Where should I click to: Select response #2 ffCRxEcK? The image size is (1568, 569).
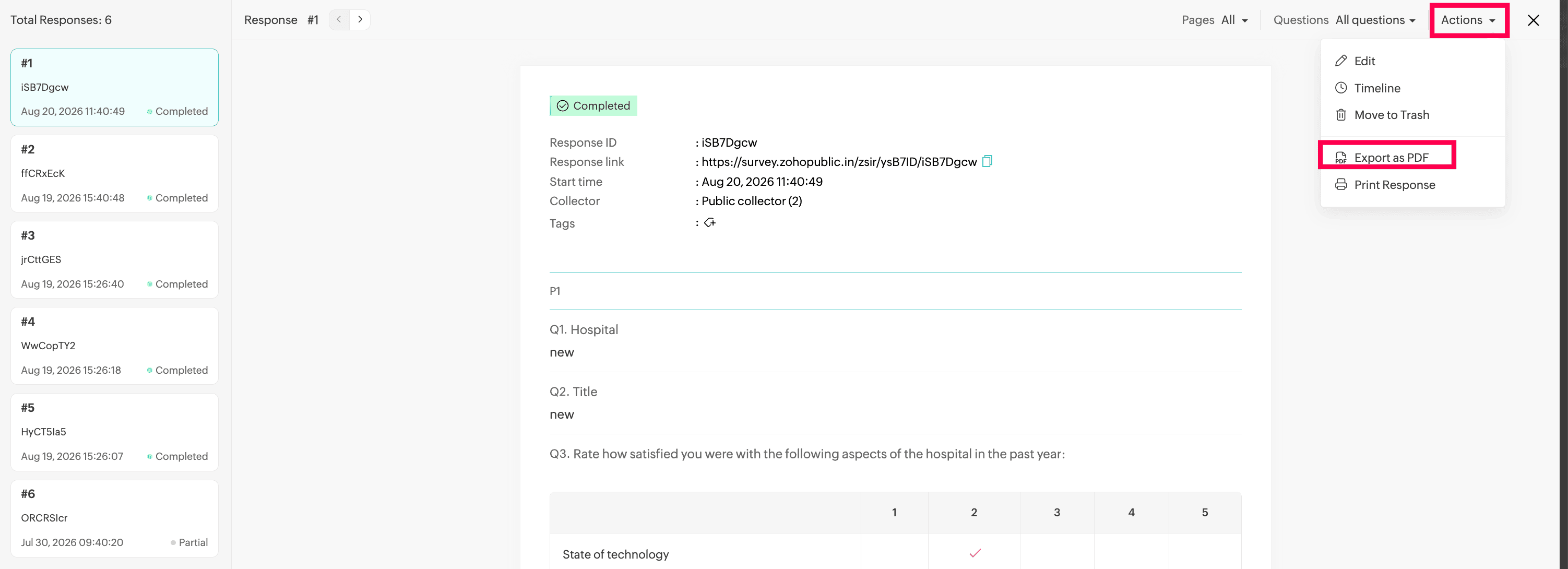tap(114, 173)
